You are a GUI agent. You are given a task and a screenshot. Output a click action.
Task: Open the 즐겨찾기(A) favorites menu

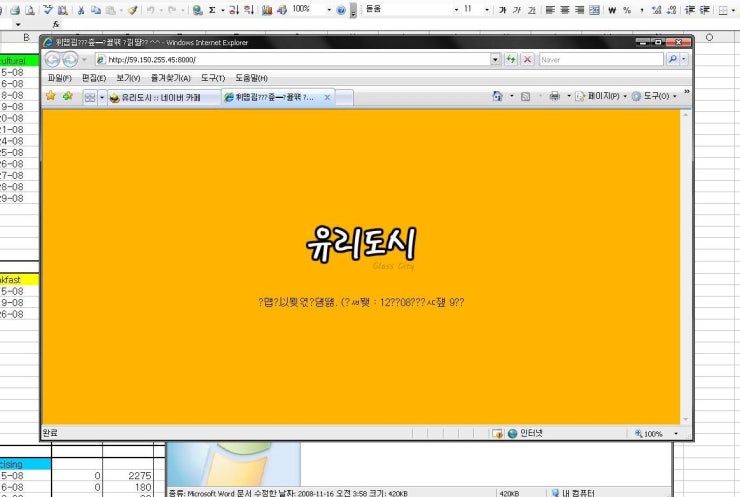pyautogui.click(x=170, y=78)
